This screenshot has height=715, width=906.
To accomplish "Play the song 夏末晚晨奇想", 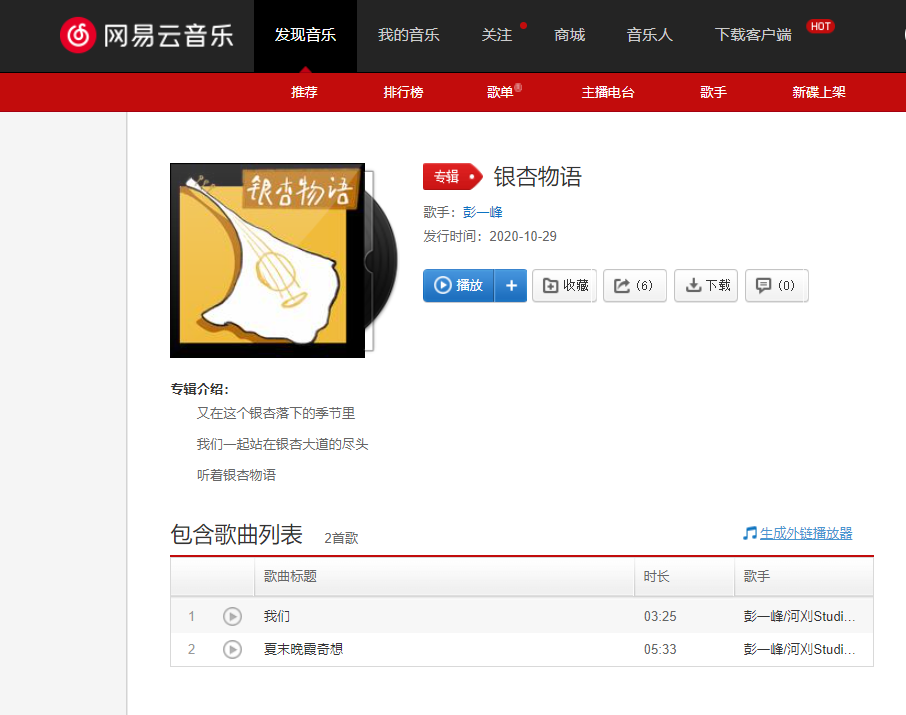I will 232,650.
